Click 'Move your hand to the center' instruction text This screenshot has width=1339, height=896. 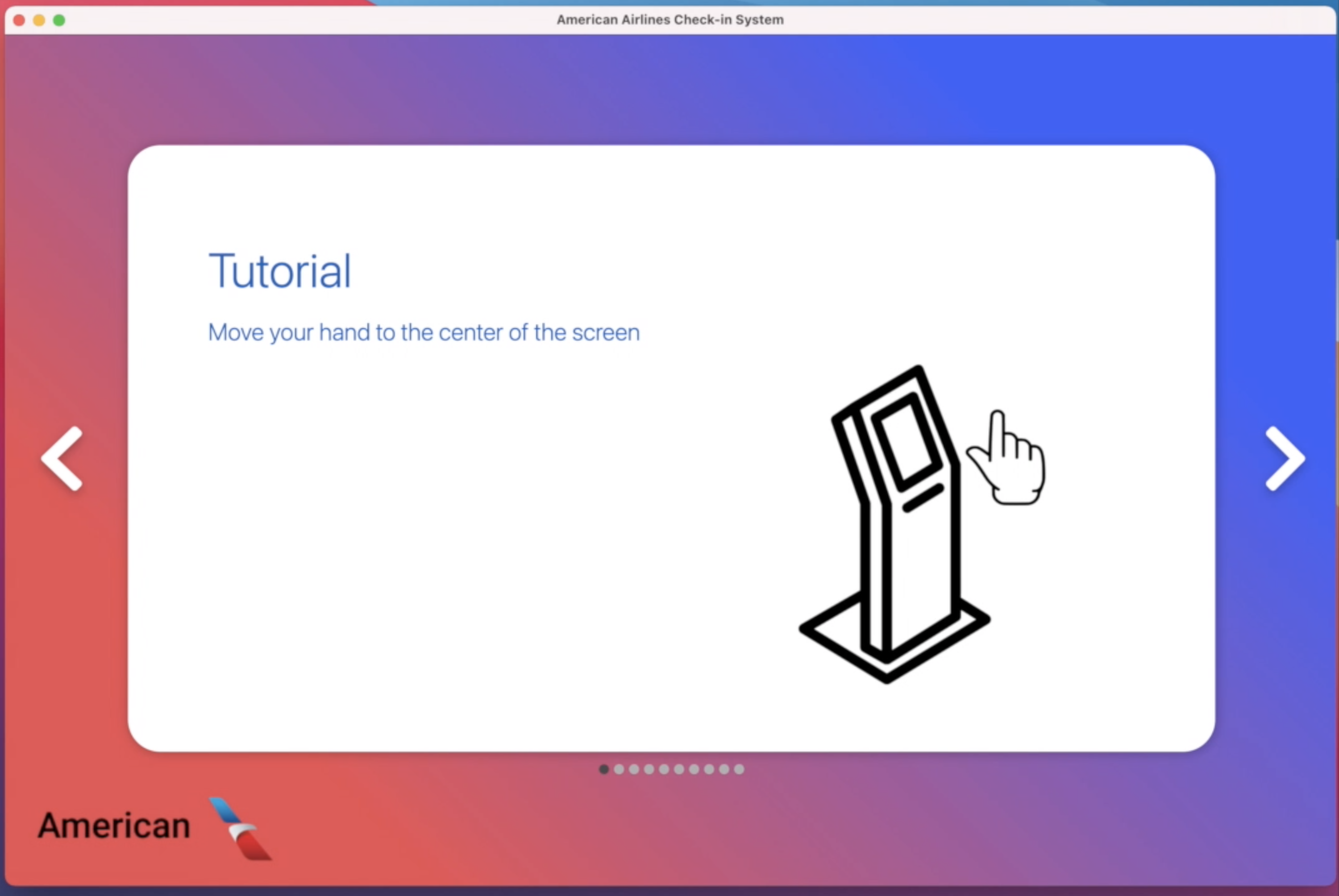click(x=424, y=332)
